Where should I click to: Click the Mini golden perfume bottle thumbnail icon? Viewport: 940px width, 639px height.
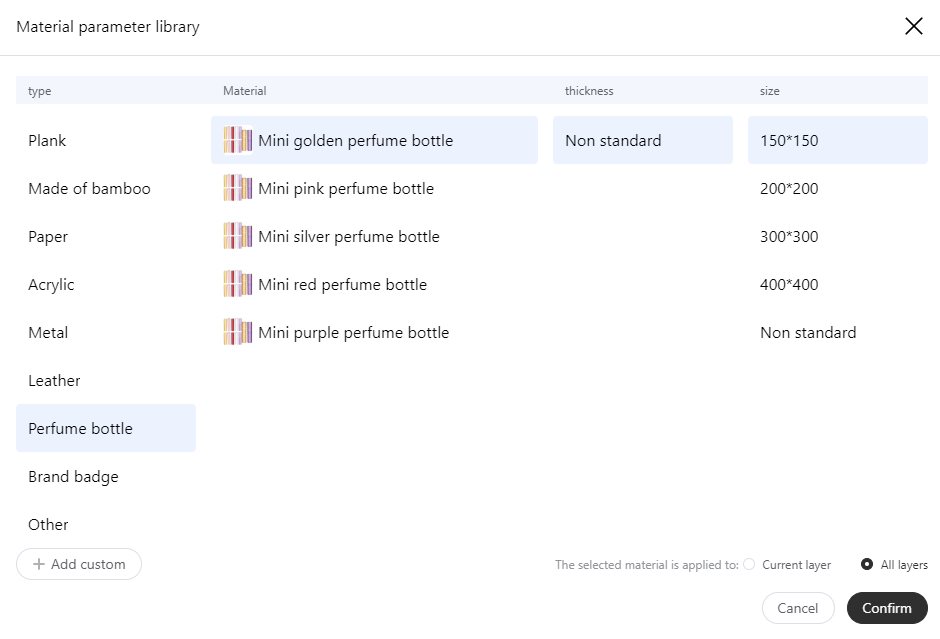tap(238, 140)
